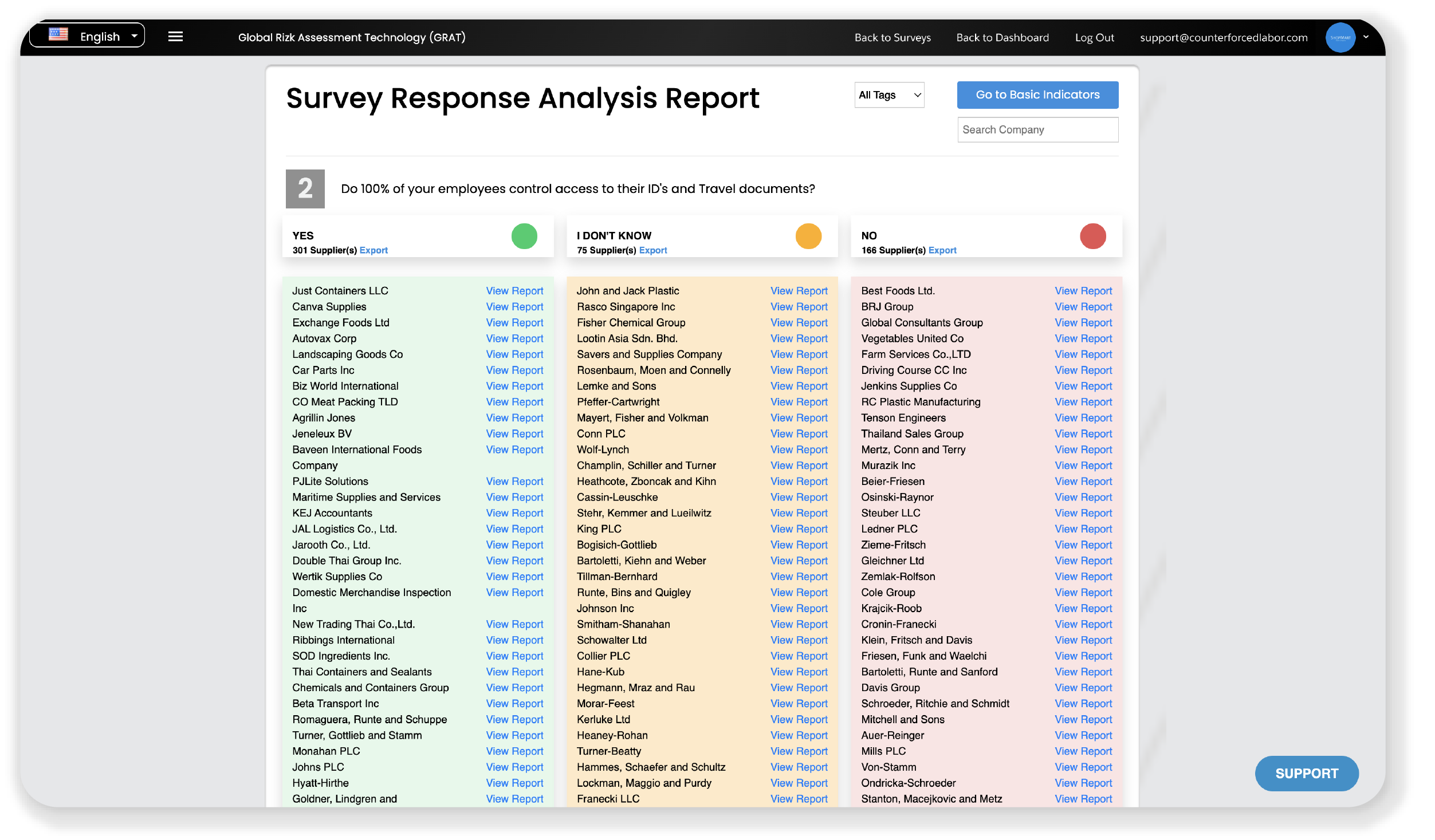View Report for Canva Supplies

click(514, 307)
